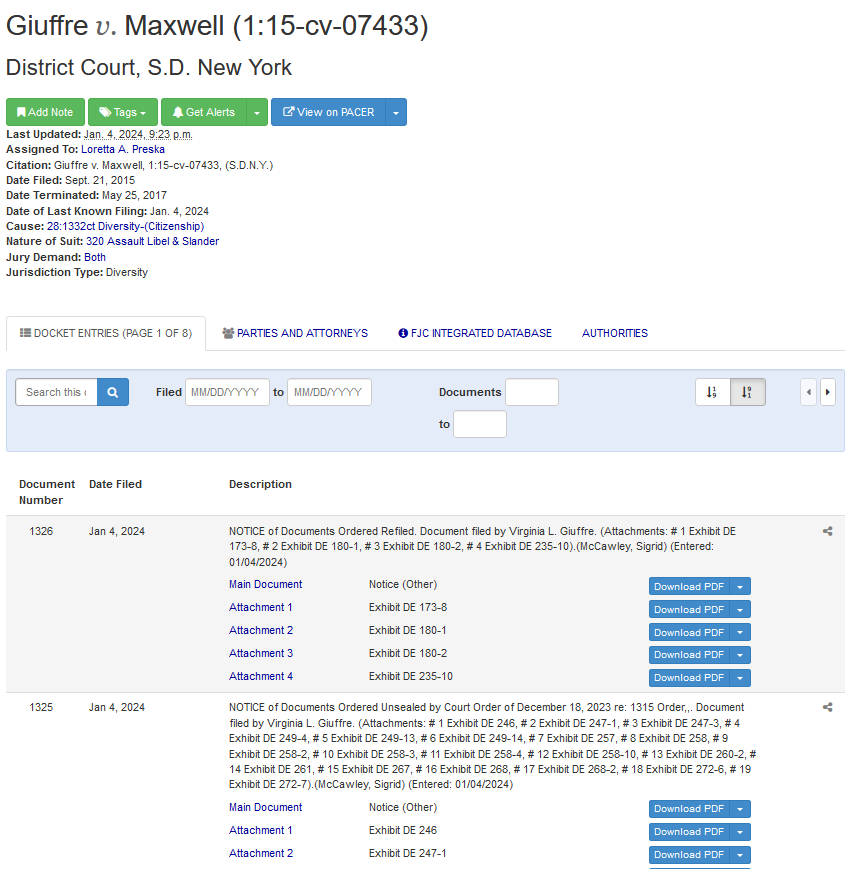Expand download options for Exhibit DE 180-1

pos(740,632)
